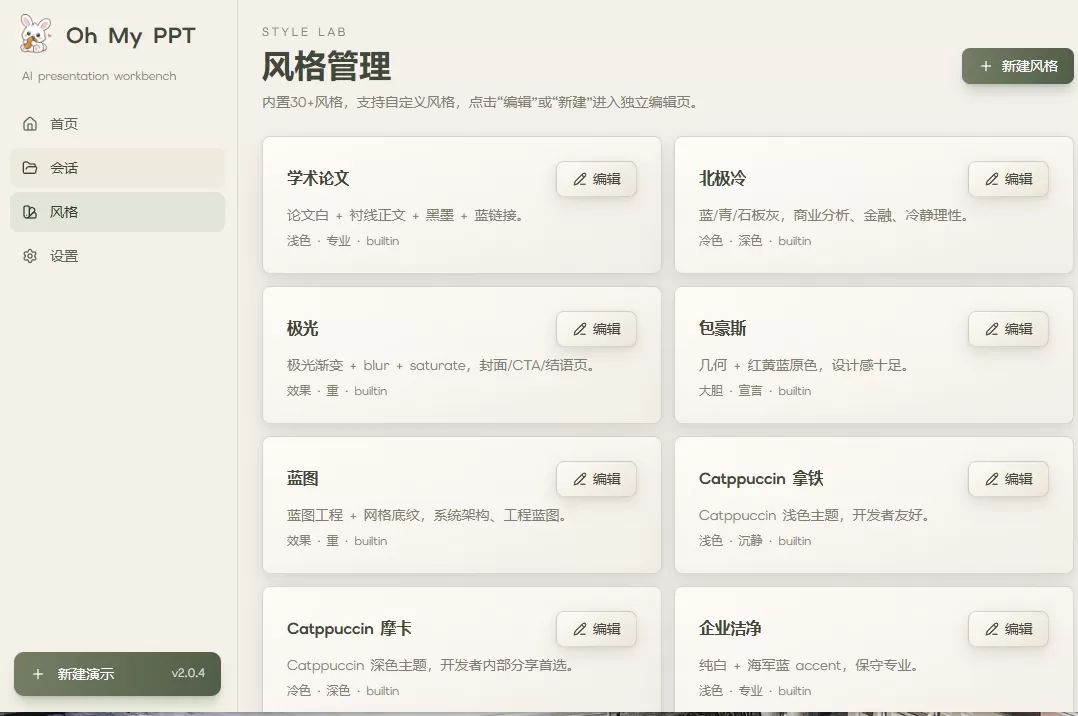
Task: Click the description Catppuccin 深色主题
Action: click(430, 665)
